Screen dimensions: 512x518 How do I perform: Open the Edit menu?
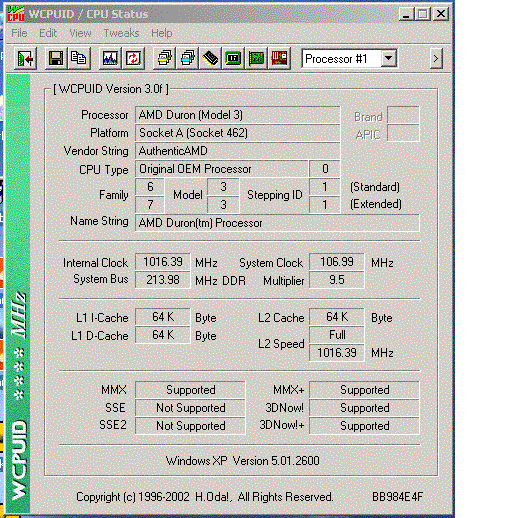[48, 33]
